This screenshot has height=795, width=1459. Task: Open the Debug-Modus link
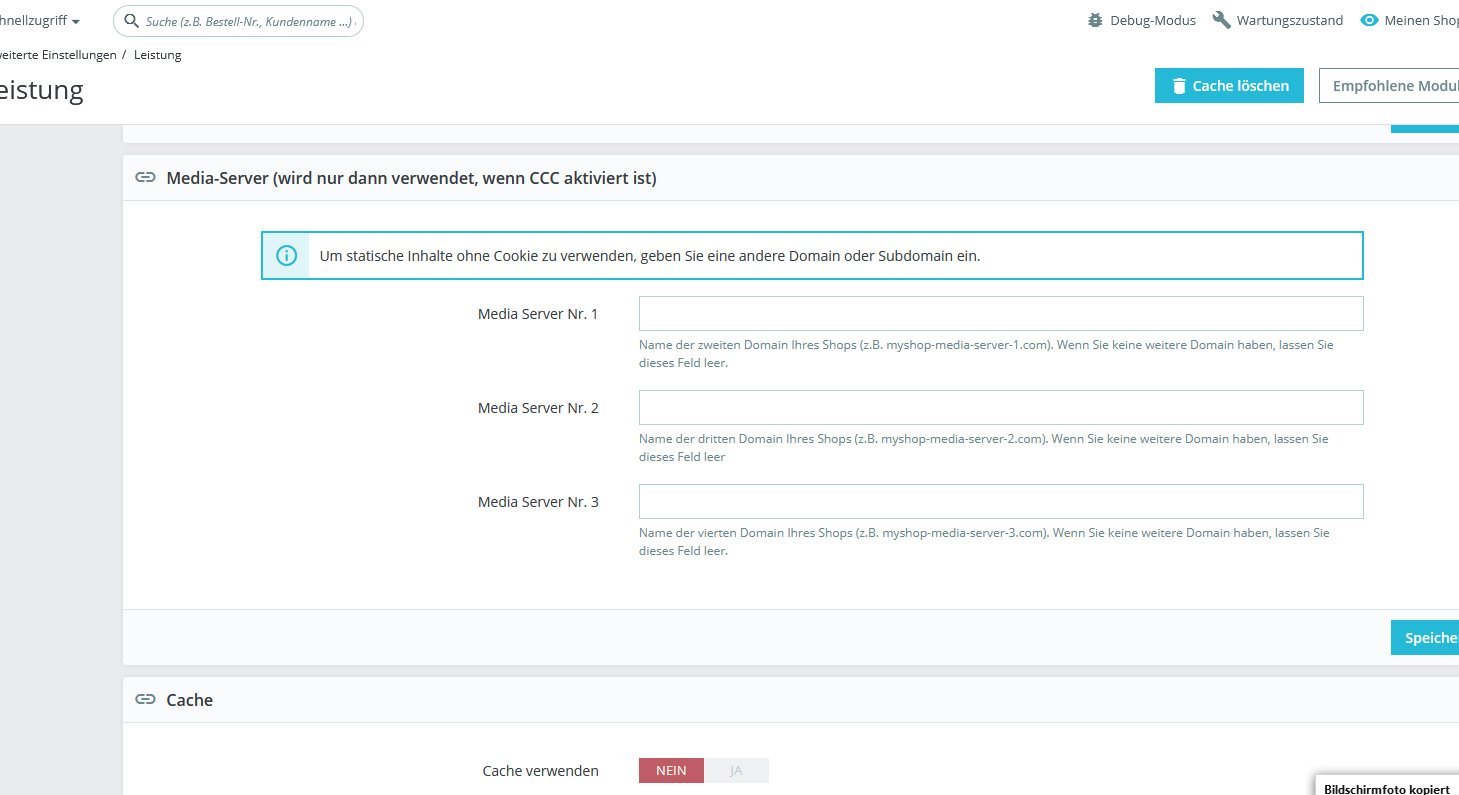1141,20
